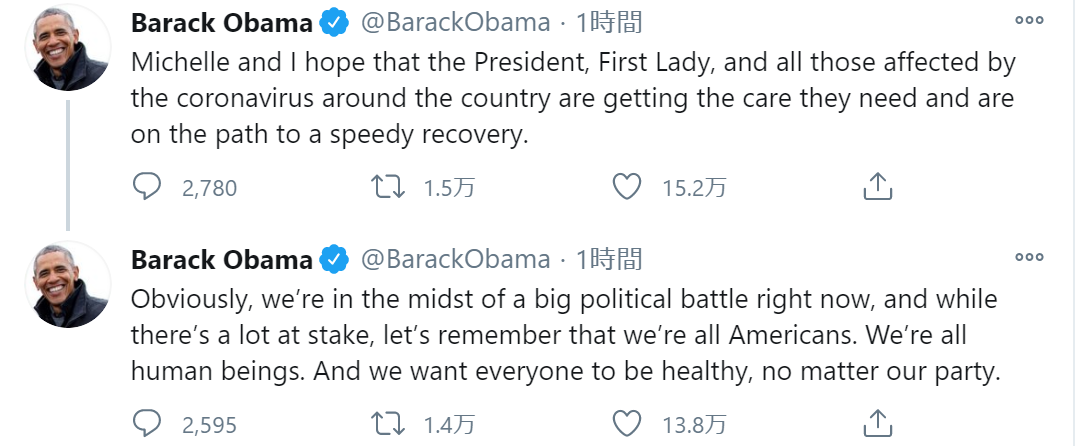Reply to the coronavirus recovery tweet
The height and width of the screenshot is (446, 1090).
pyautogui.click(x=147, y=187)
